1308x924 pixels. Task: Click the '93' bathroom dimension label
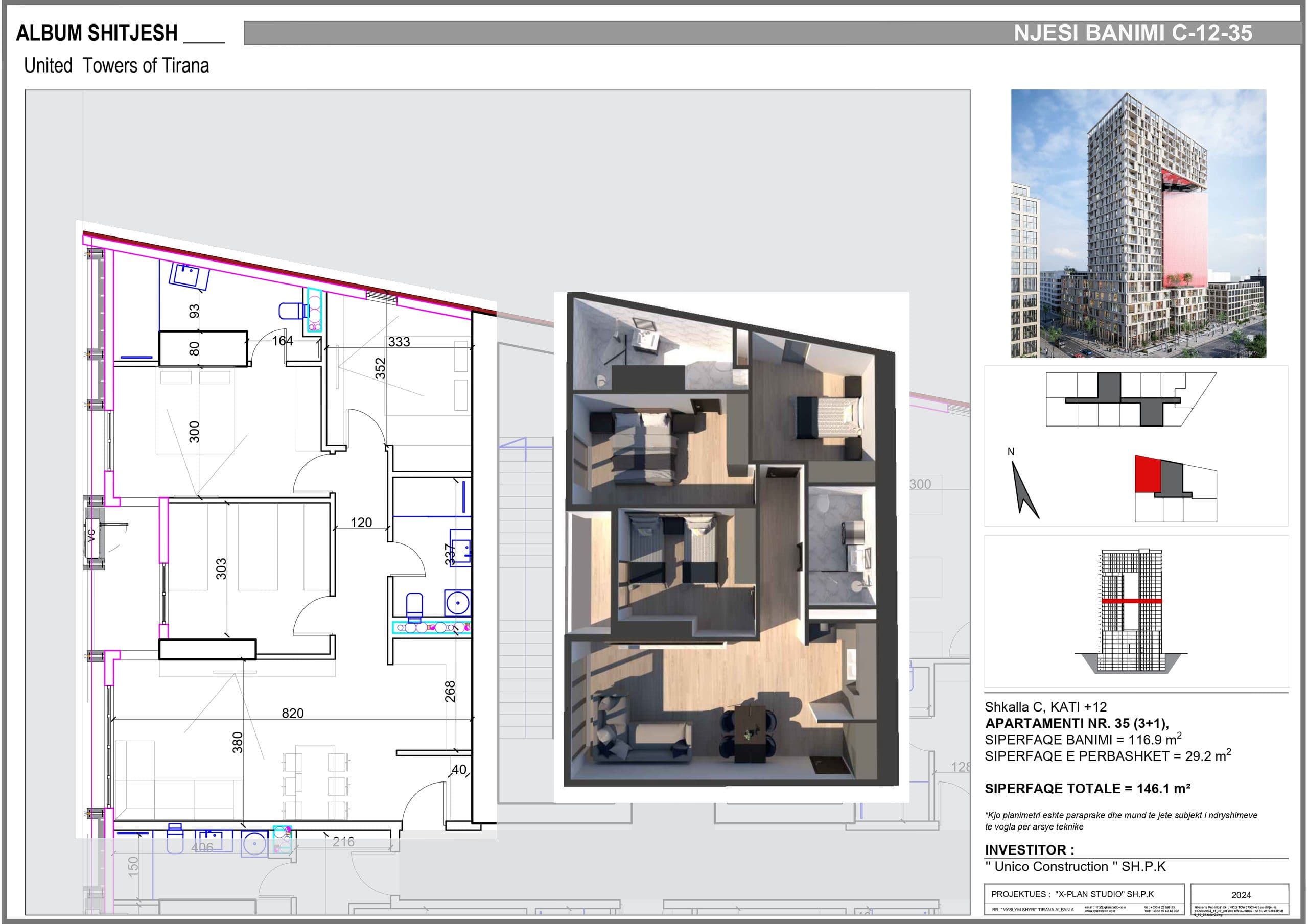click(x=194, y=312)
